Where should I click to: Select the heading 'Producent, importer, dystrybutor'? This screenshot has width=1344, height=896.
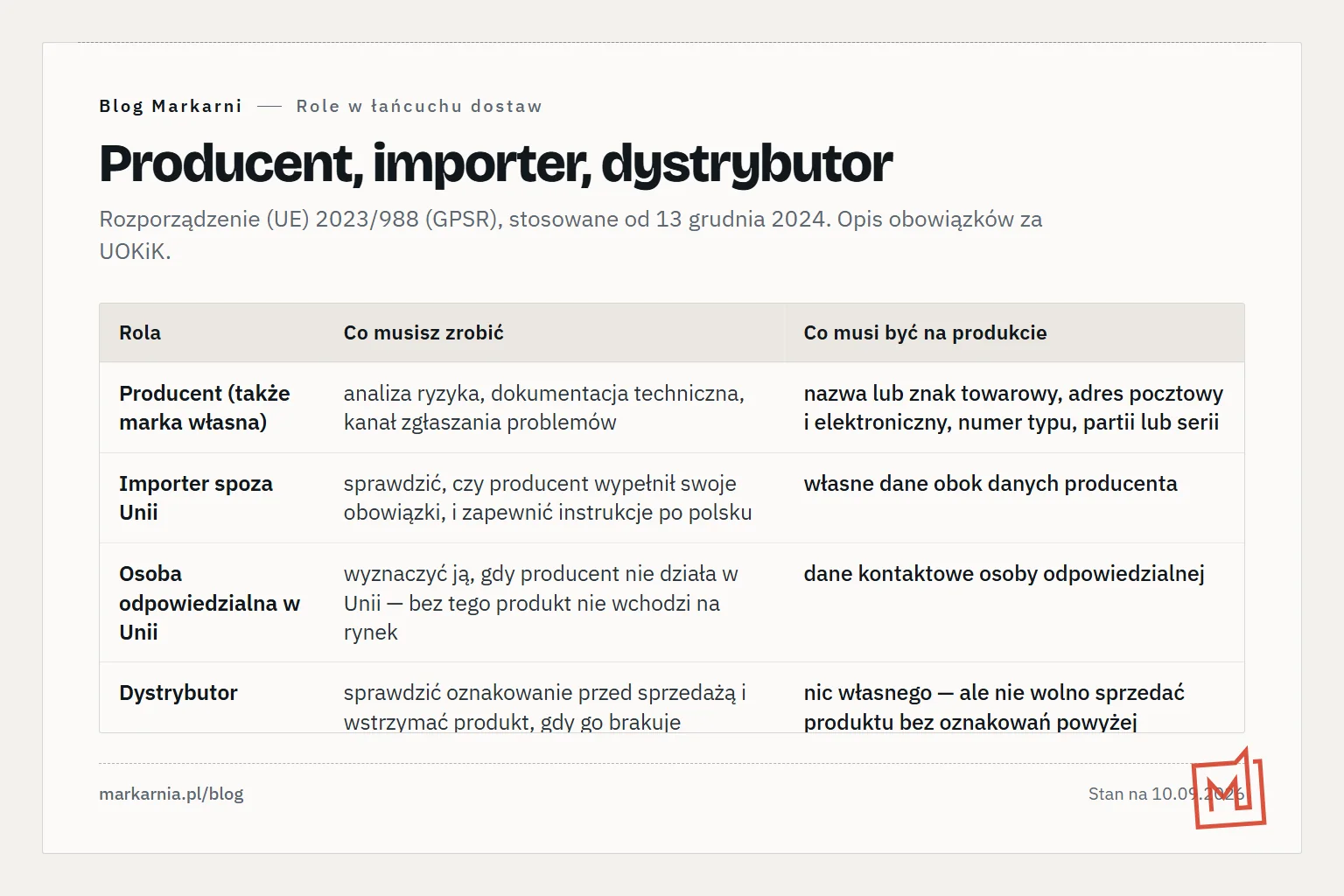coord(496,164)
